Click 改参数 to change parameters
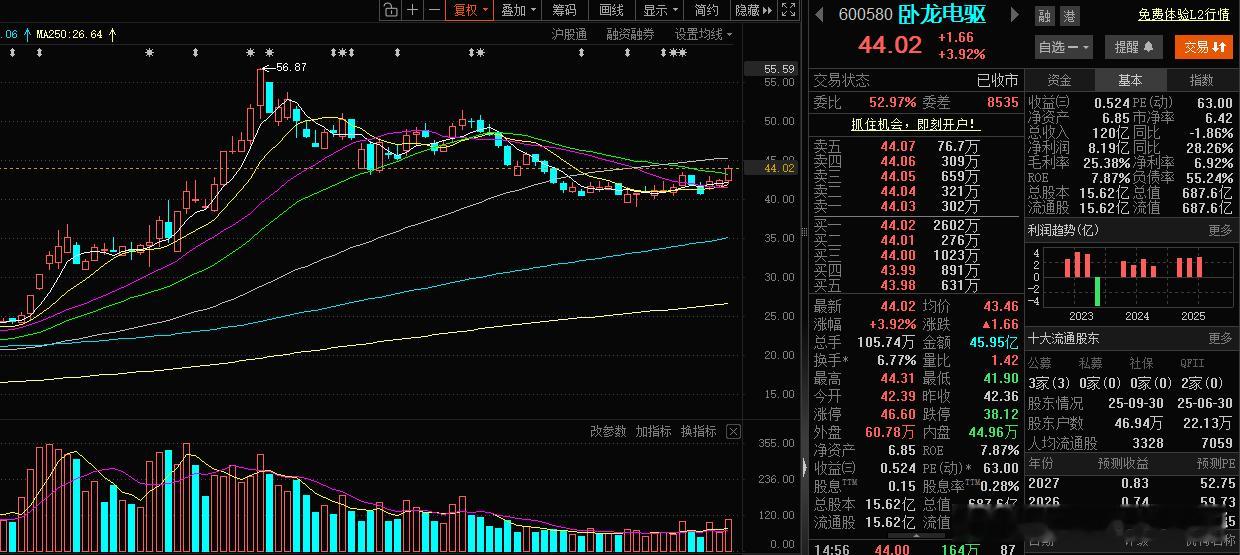The image size is (1240, 555). point(608,431)
